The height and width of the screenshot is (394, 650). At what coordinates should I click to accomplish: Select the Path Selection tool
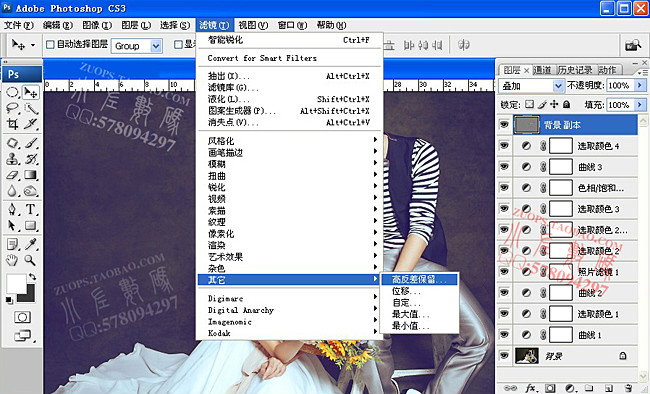12,226
